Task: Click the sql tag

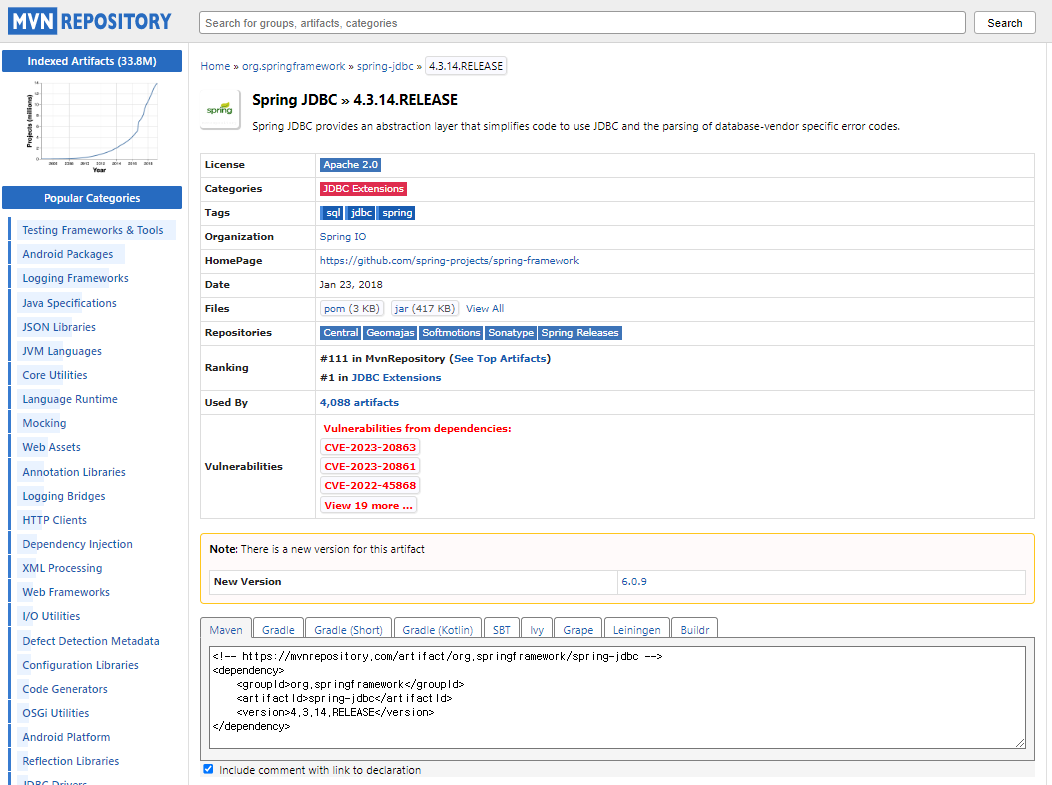Action: [332, 213]
